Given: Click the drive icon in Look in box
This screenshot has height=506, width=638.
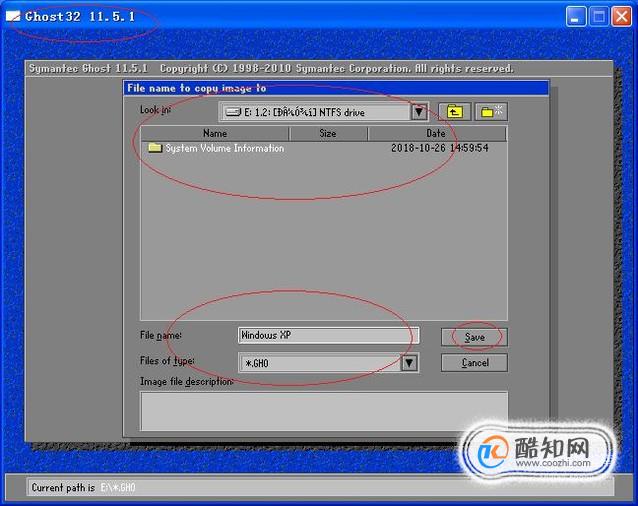Looking at the screenshot, I should point(234,112).
